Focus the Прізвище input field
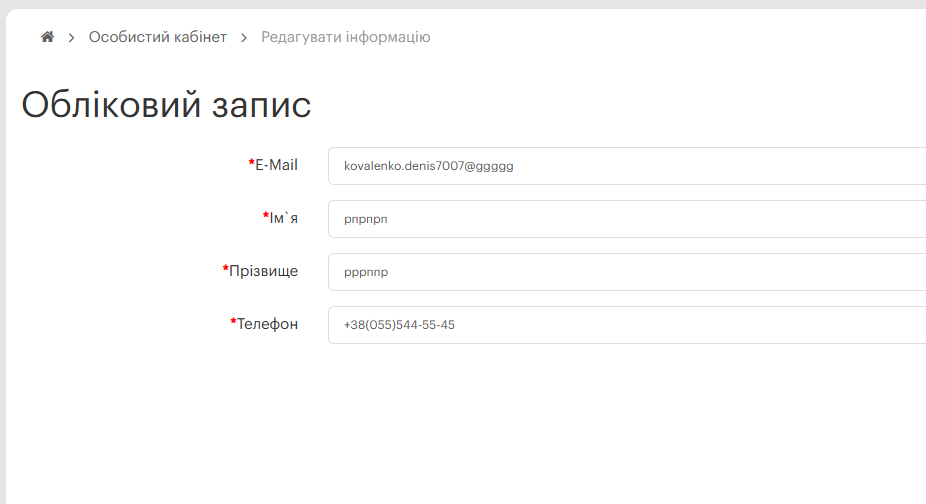This screenshot has height=504, width=926. pos(626,272)
